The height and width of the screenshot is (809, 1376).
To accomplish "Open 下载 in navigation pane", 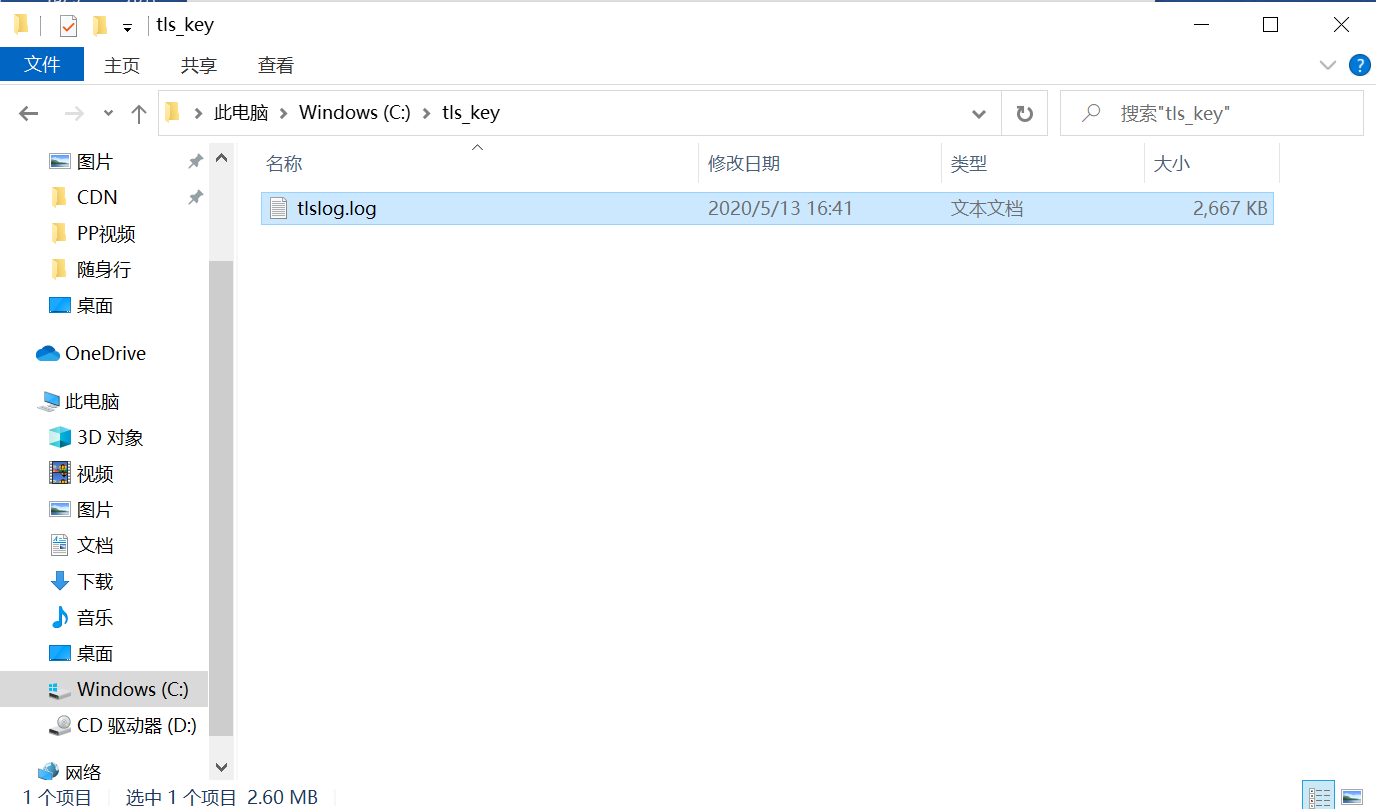I will click(95, 581).
